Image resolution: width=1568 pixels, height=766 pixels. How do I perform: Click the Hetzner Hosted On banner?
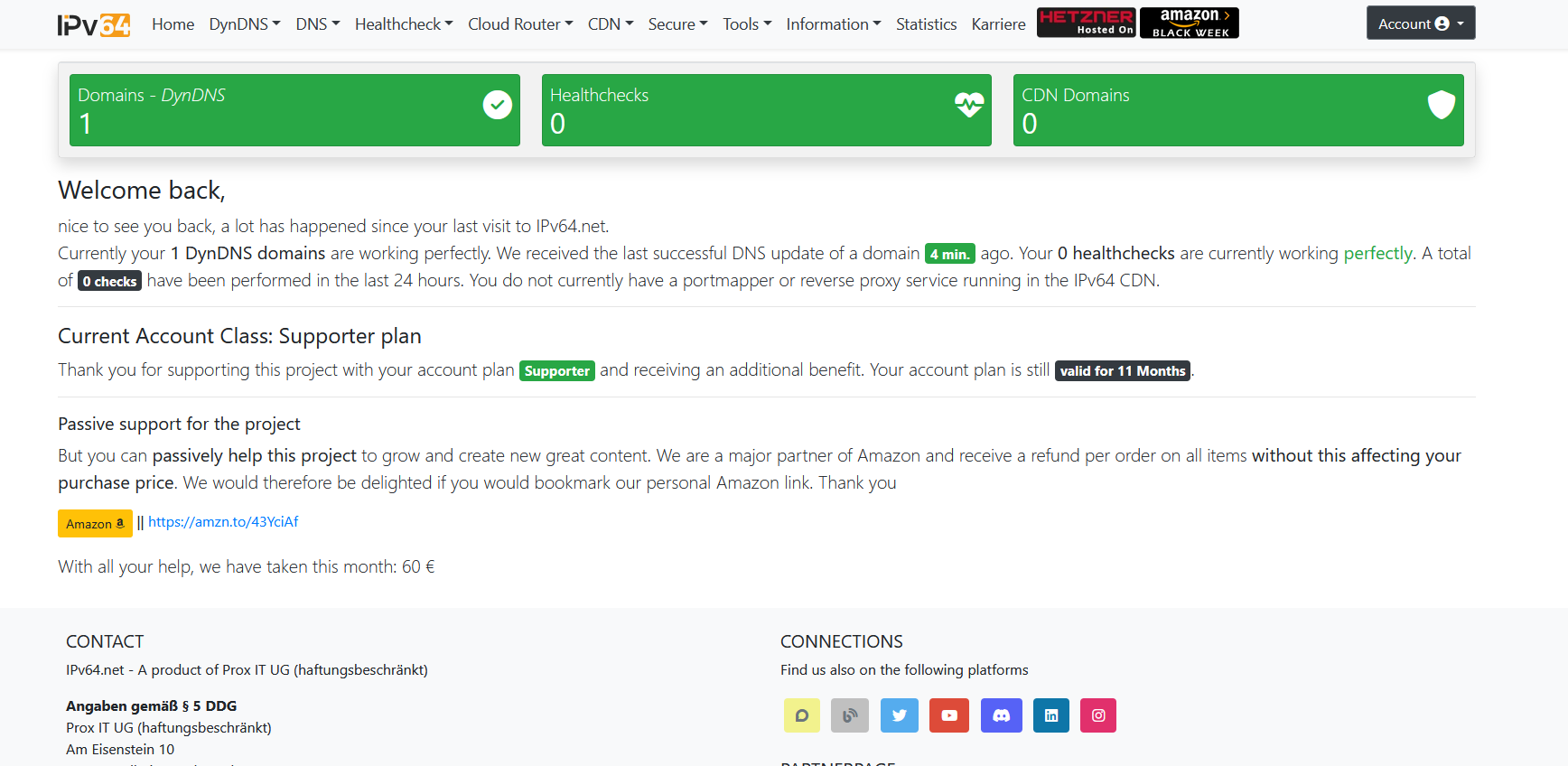(1086, 23)
